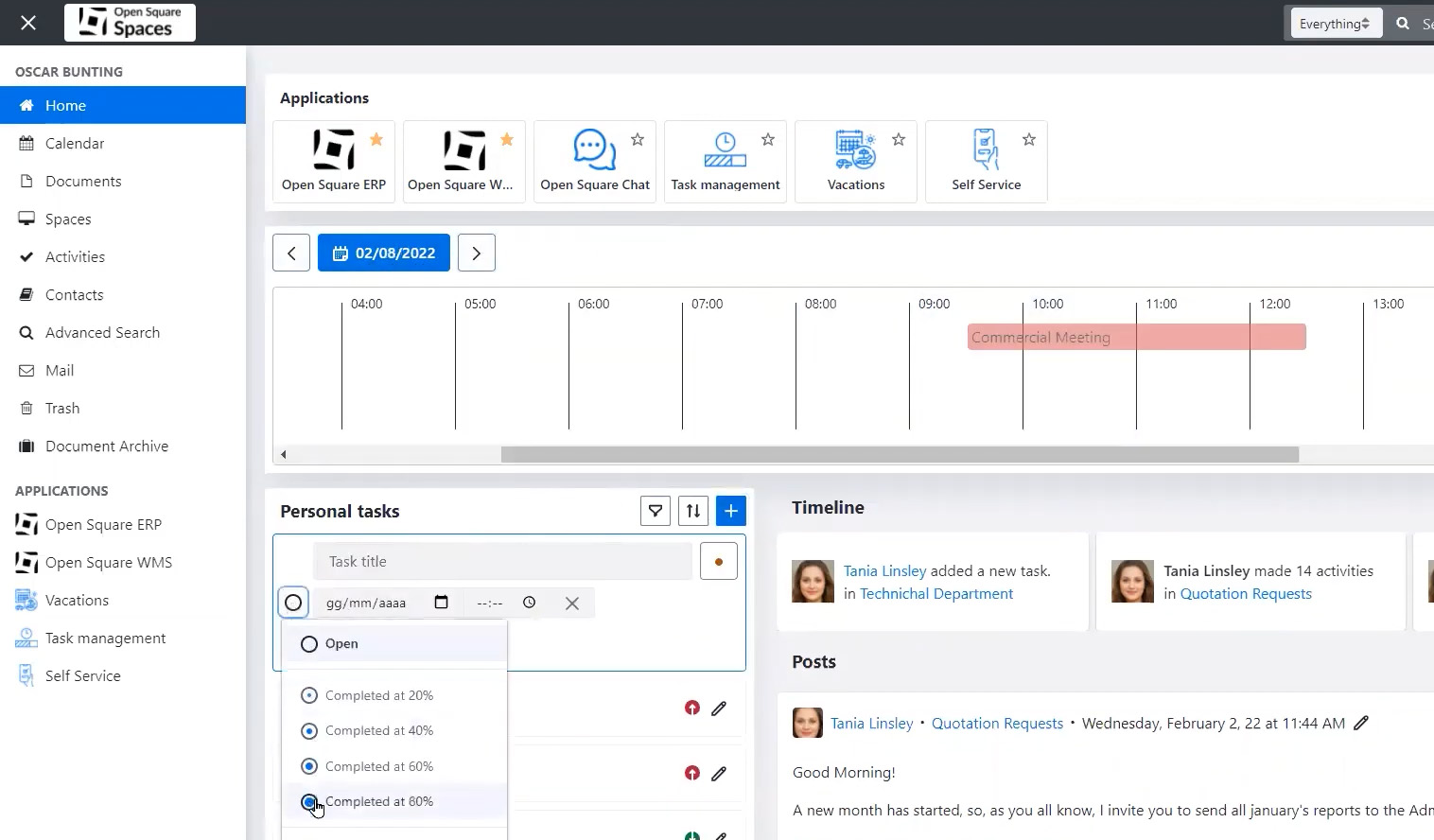
Task: Open Quotation Requests link in Timeline card
Action: pos(1246,593)
